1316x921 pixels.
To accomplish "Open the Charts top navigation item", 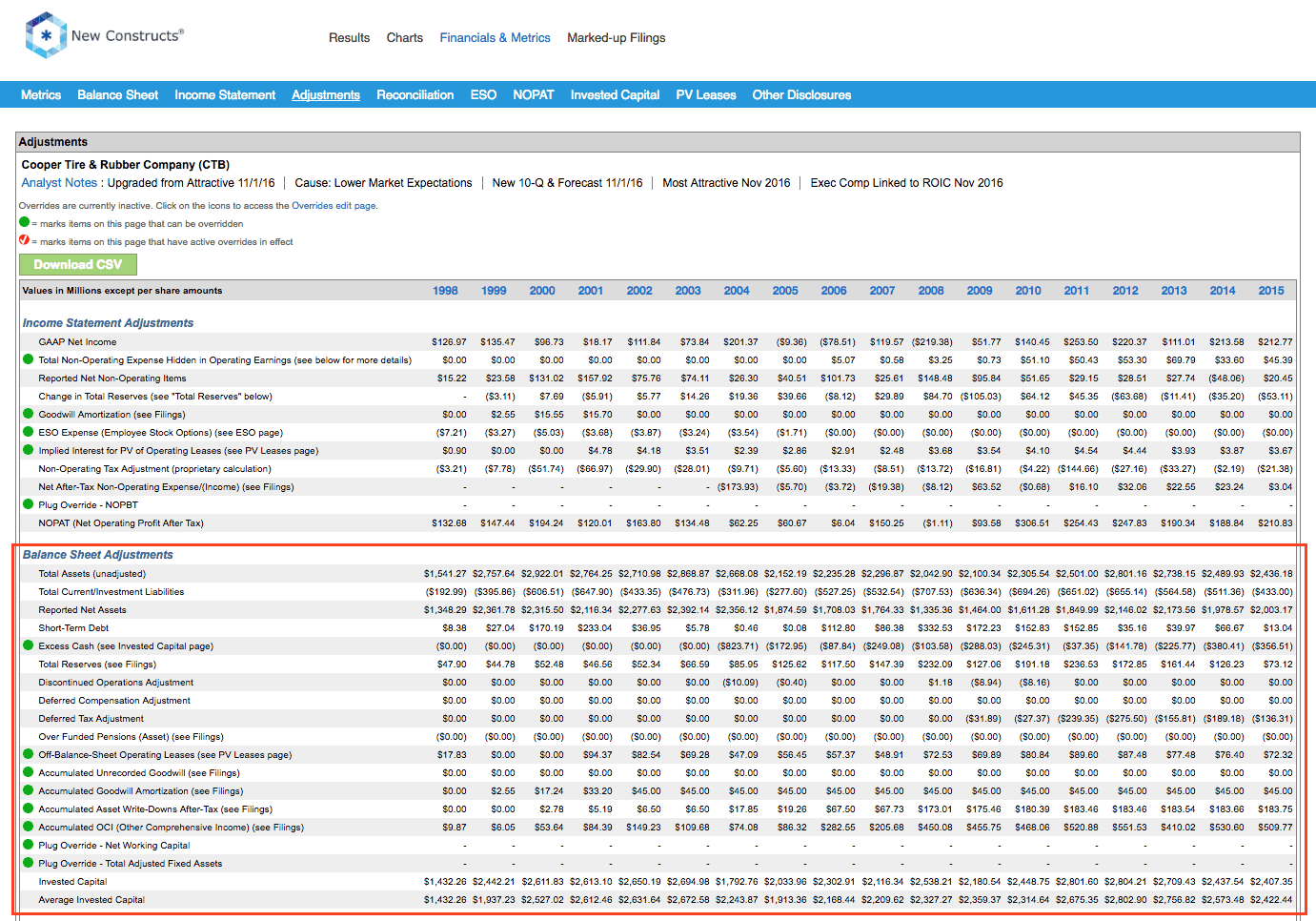I will pyautogui.click(x=404, y=38).
